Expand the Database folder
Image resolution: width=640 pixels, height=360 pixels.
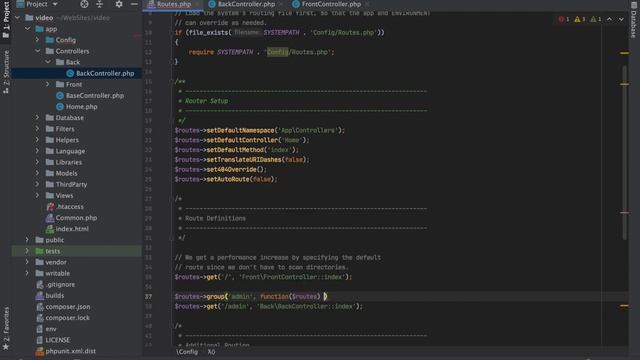click(x=38, y=118)
